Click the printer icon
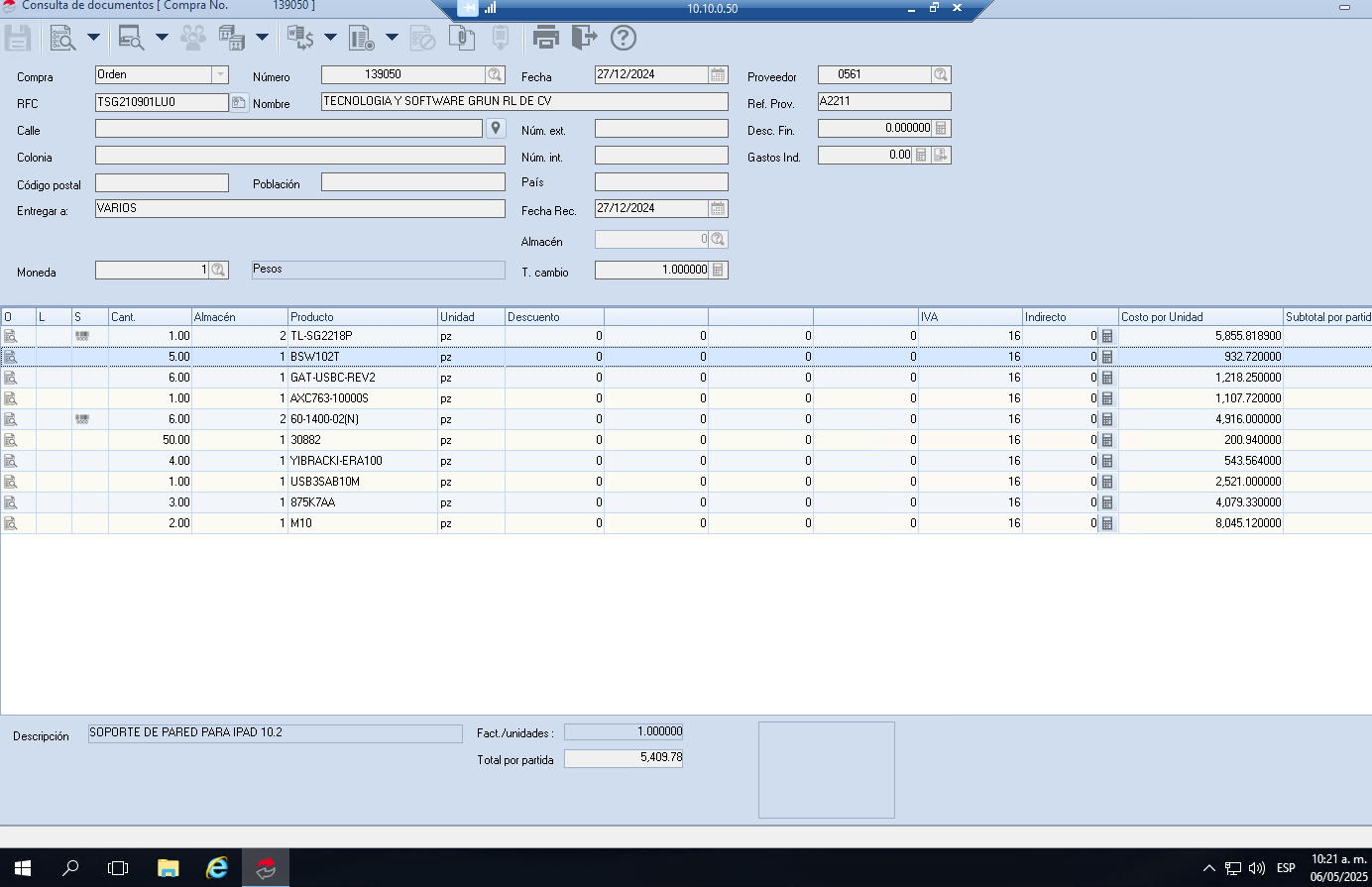 tap(546, 38)
